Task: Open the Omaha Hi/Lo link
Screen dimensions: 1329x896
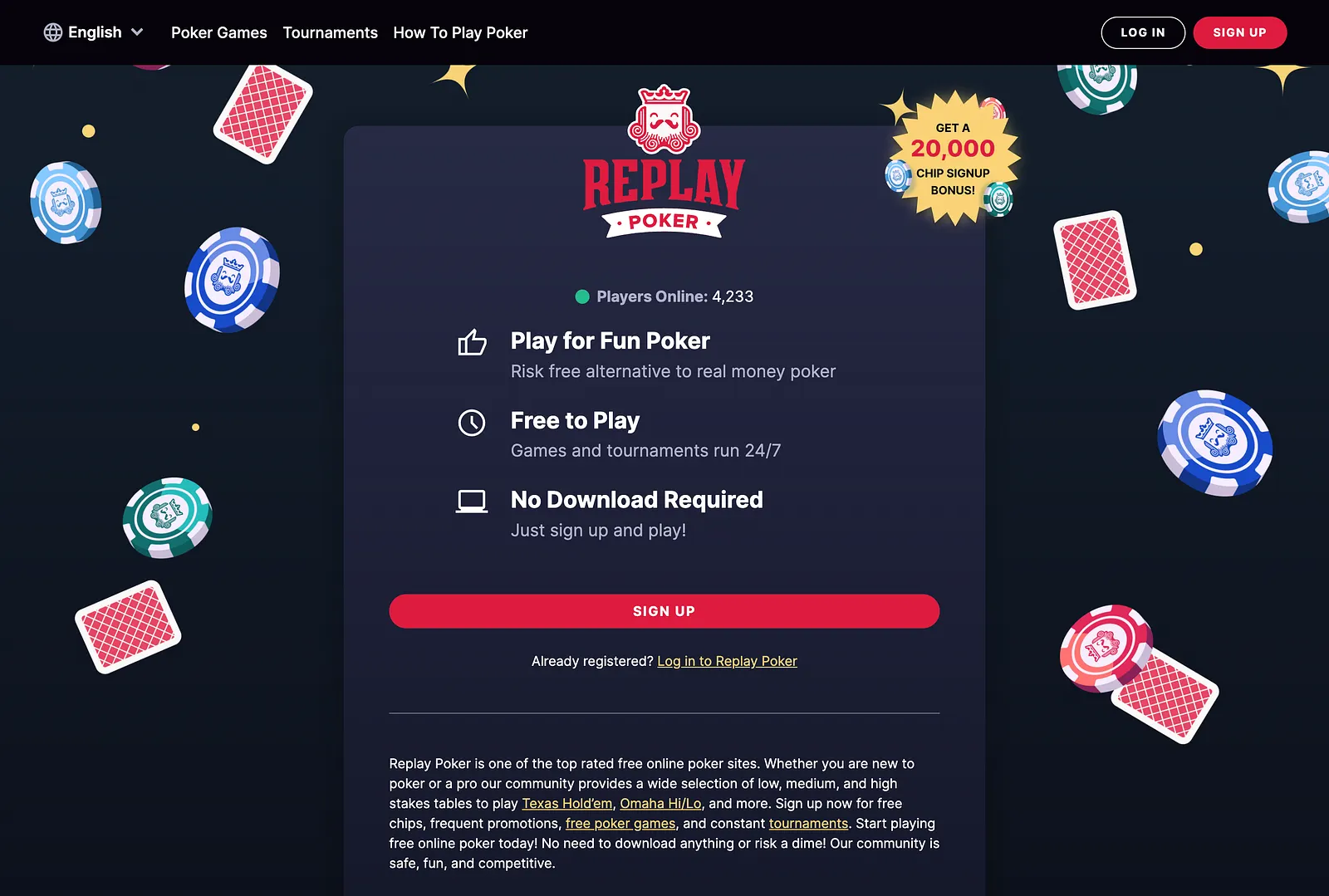Action: 660,804
